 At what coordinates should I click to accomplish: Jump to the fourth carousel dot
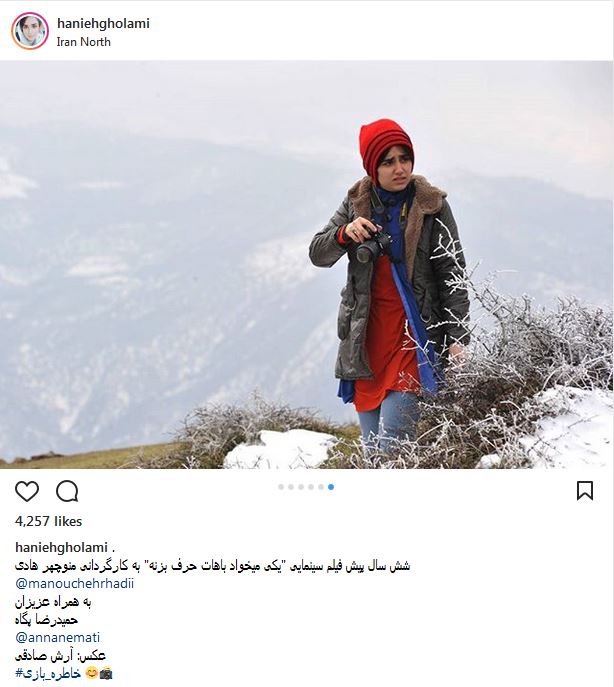coord(311,487)
